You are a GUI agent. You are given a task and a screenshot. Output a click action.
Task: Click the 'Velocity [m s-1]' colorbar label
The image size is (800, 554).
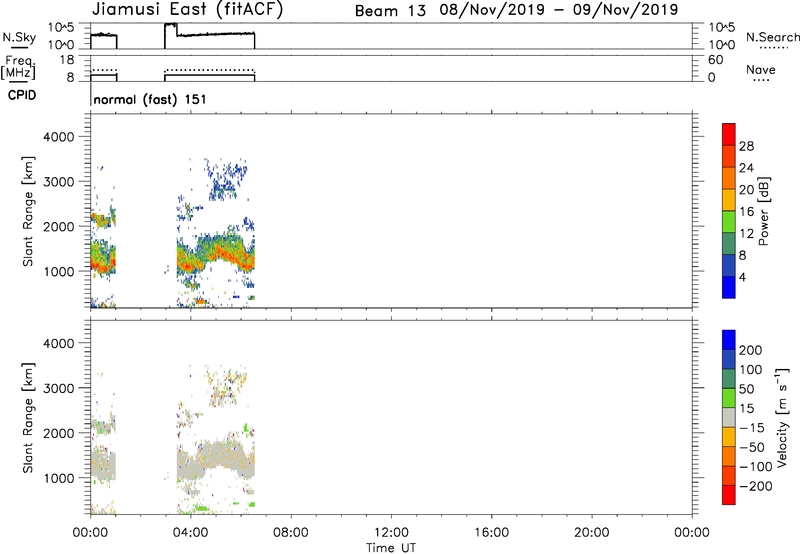pyautogui.click(x=782, y=417)
